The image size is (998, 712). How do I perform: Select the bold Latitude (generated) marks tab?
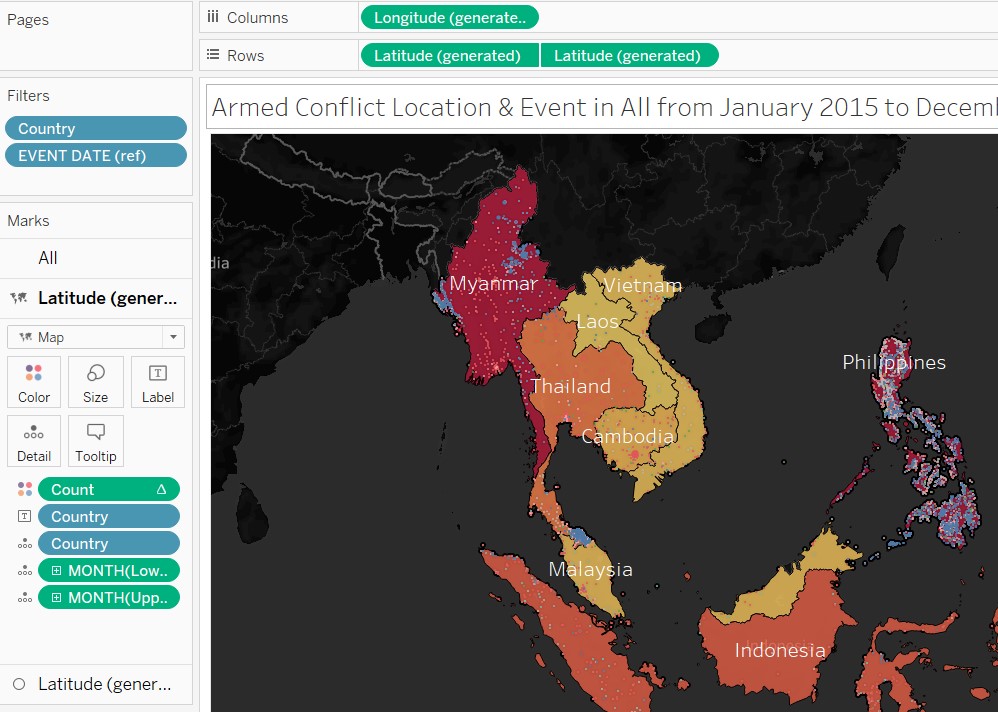click(x=106, y=298)
